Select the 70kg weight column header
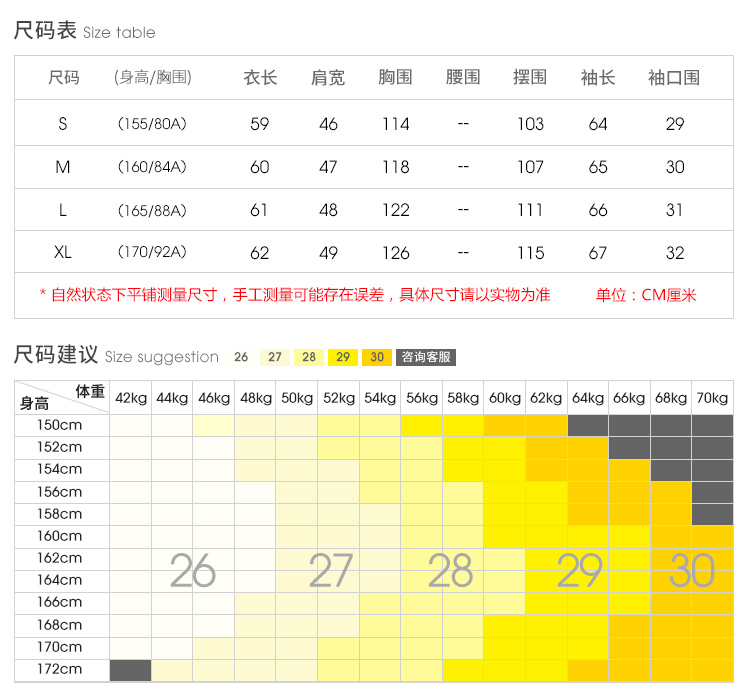This screenshot has width=750, height=683. click(712, 398)
